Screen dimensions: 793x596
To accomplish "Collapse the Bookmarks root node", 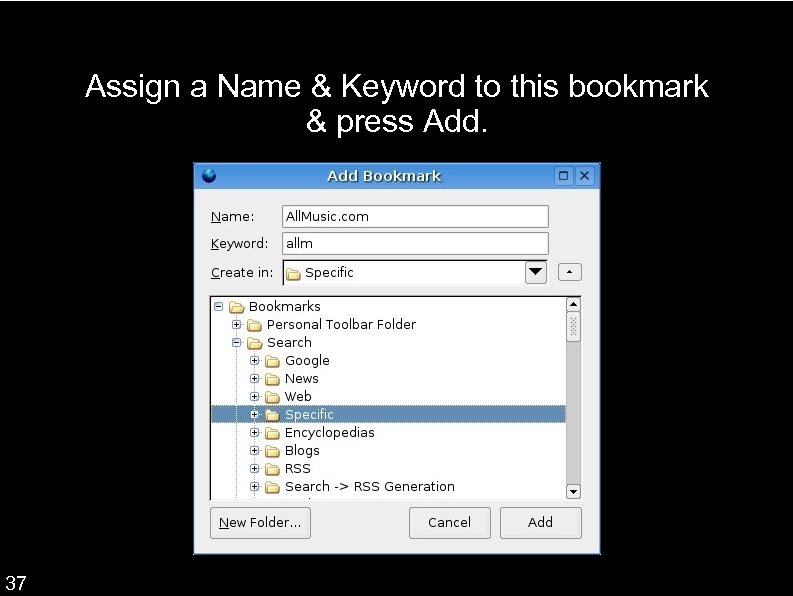I will (218, 307).
